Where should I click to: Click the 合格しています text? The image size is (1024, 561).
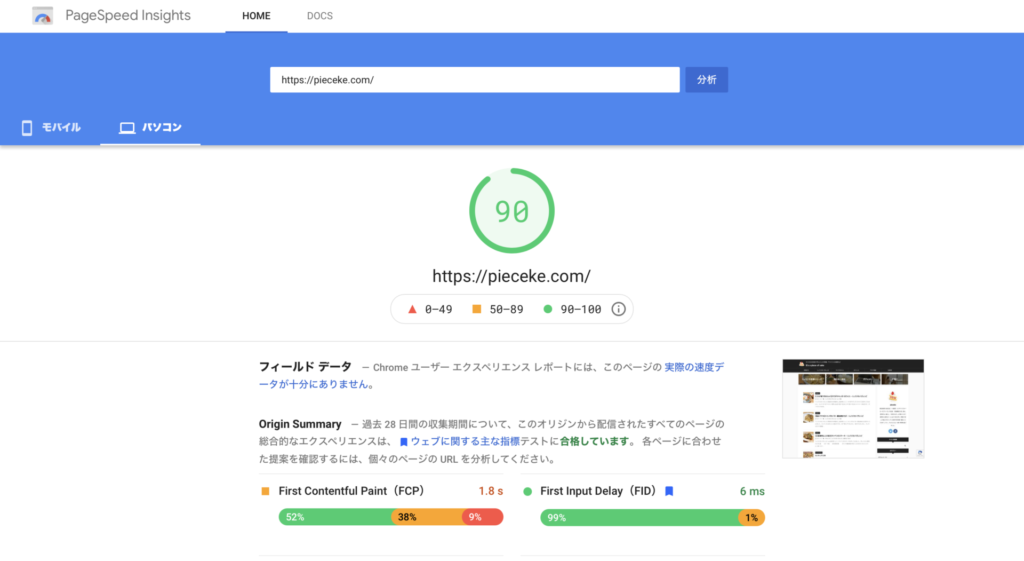tap(594, 441)
